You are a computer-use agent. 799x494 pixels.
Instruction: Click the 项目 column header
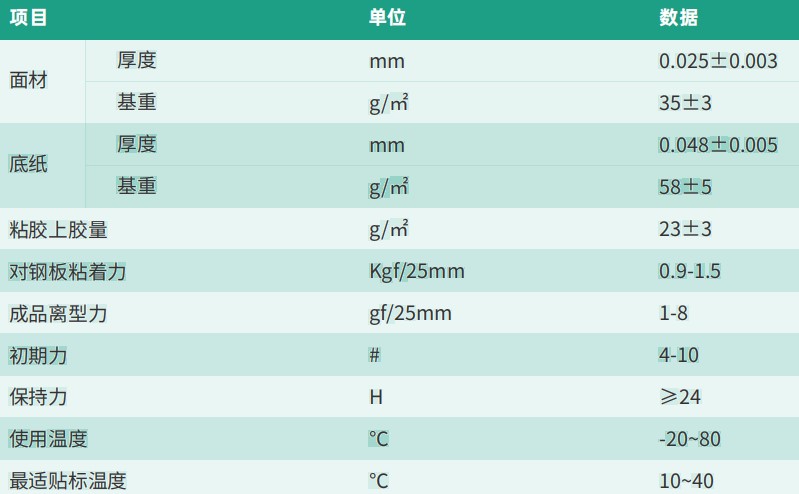point(29,18)
